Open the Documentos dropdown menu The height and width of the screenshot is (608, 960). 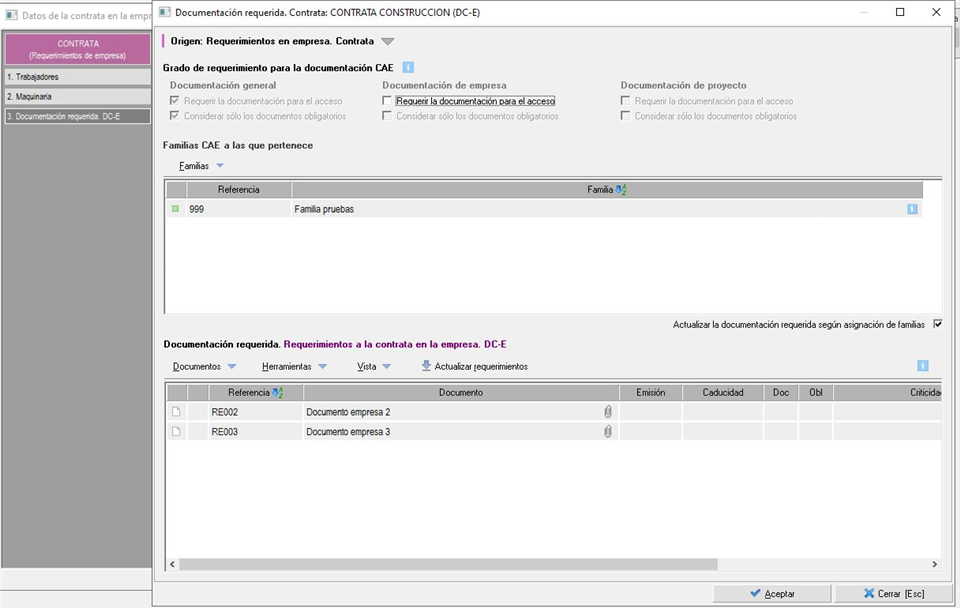[204, 367]
